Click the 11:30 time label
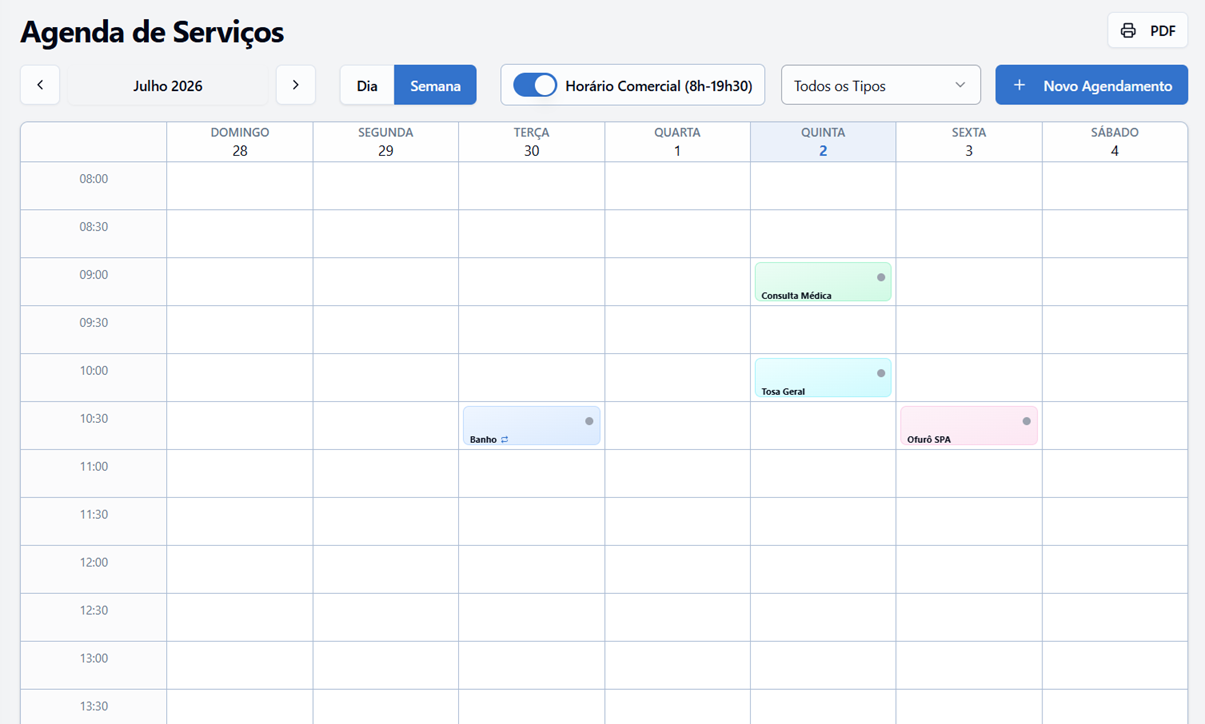The image size is (1205, 724). pos(94,515)
